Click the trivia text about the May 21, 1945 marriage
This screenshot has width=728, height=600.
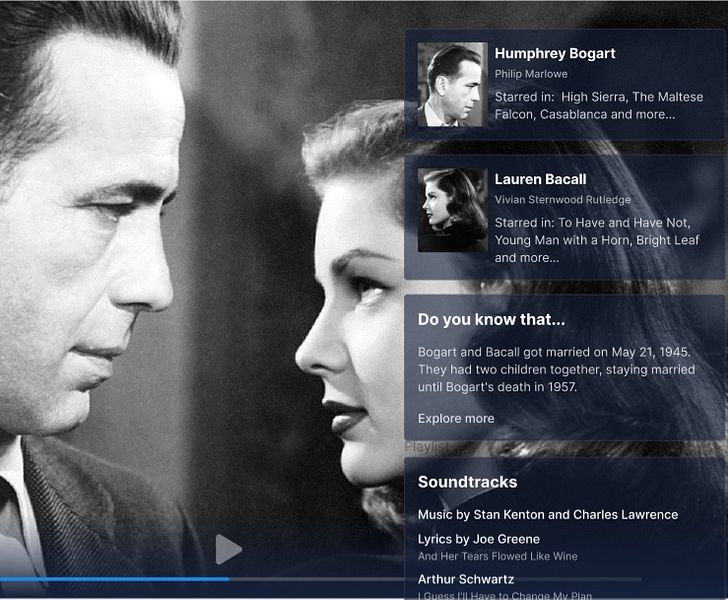pos(556,369)
